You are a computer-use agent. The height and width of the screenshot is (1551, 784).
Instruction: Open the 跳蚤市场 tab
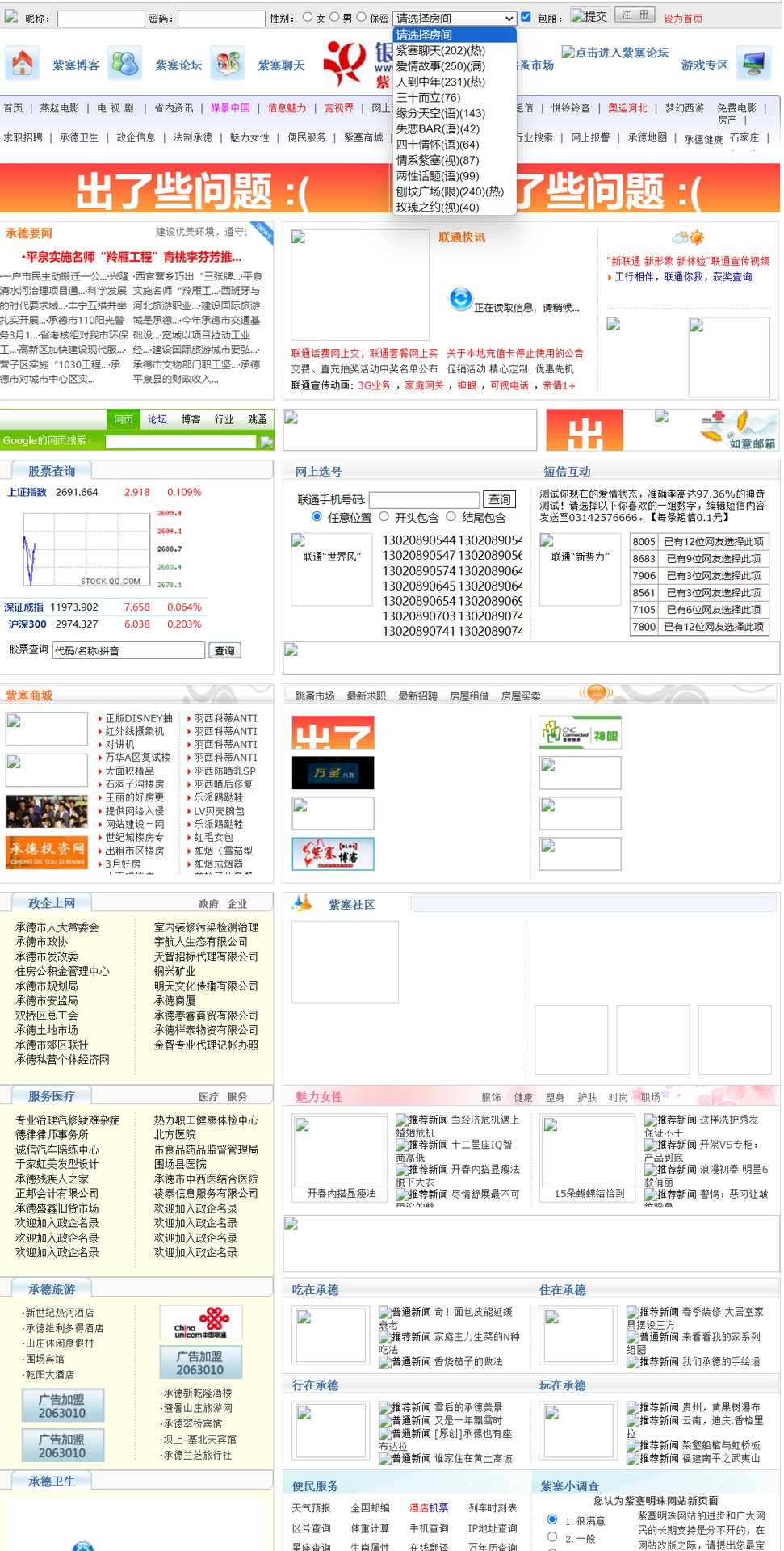pyautogui.click(x=315, y=696)
